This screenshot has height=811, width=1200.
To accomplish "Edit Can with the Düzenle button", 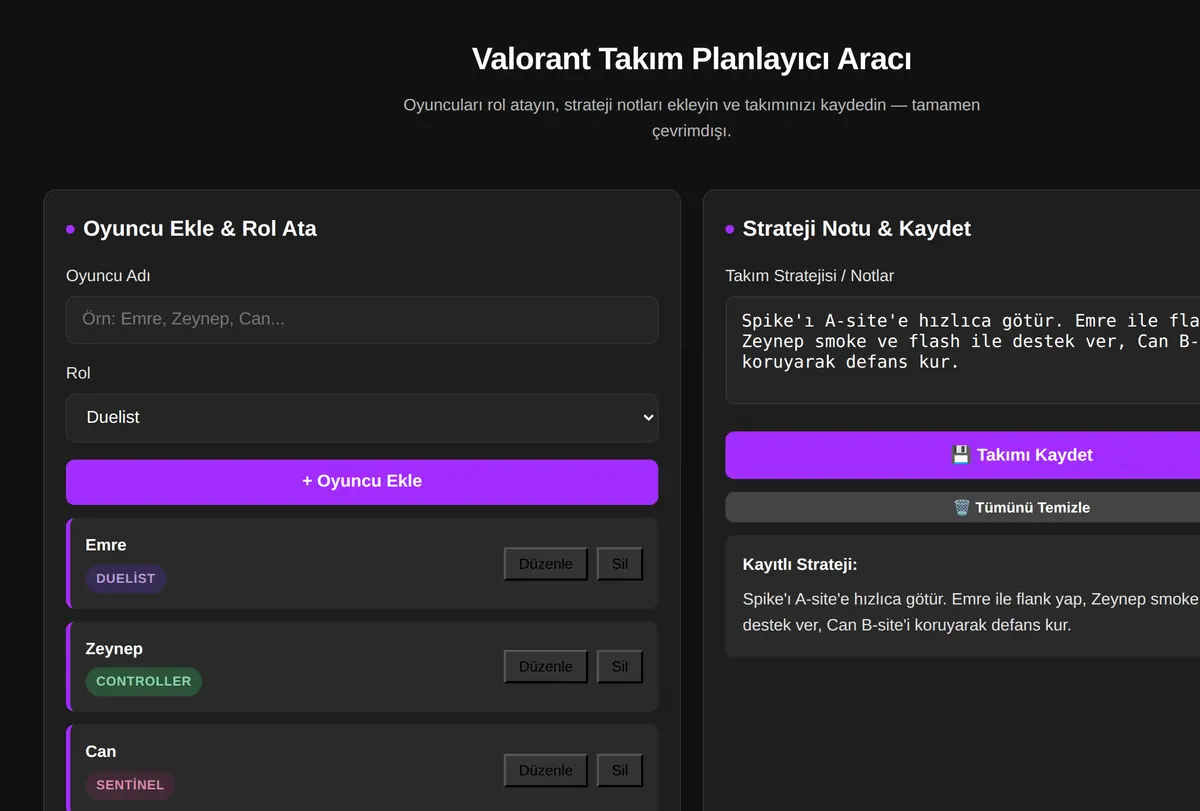I will pos(546,770).
